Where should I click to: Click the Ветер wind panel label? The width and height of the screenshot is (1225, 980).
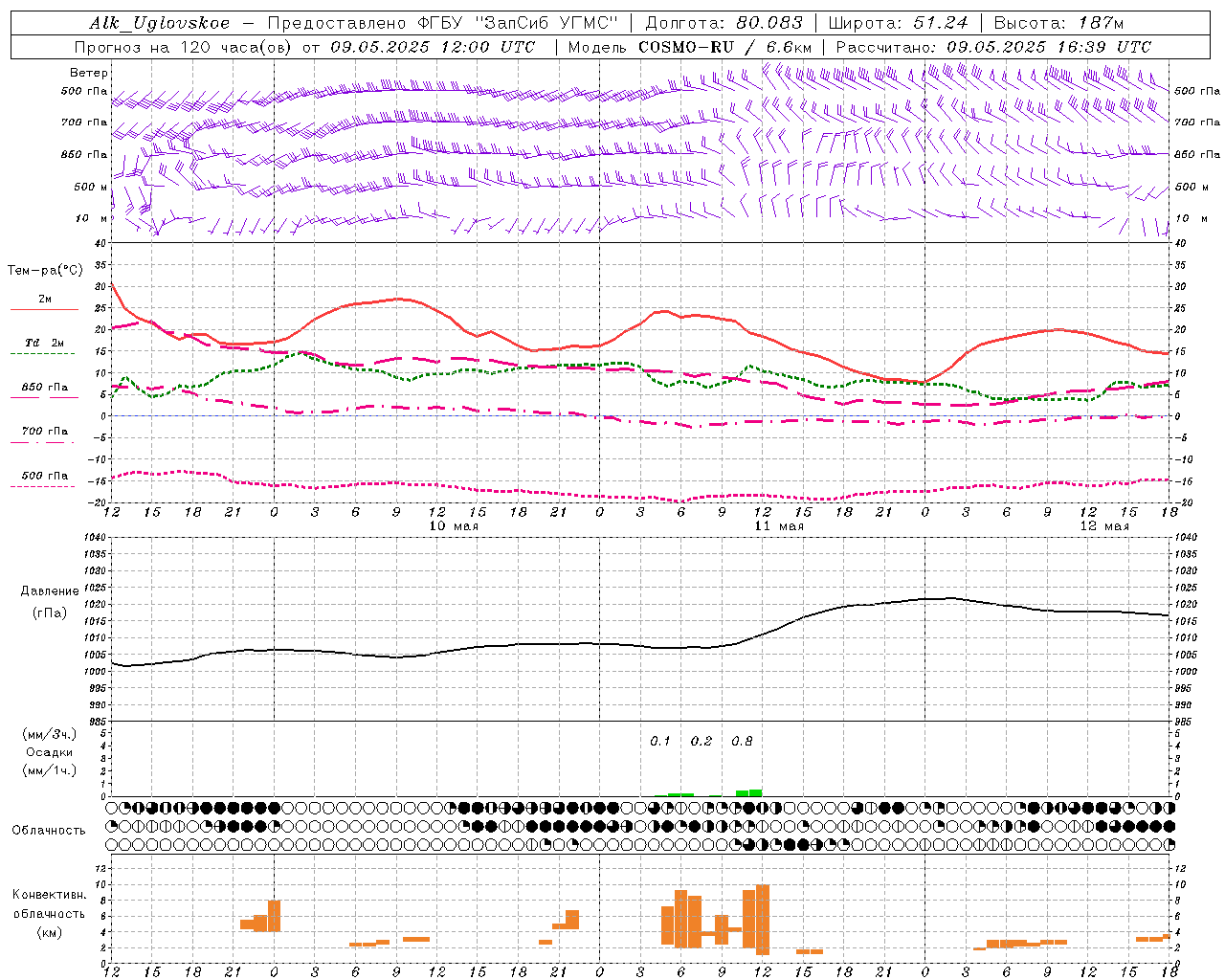tap(89, 73)
